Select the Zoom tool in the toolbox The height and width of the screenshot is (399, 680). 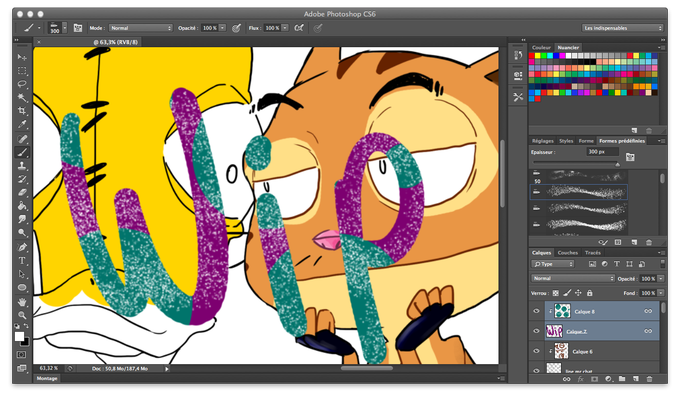[22, 315]
